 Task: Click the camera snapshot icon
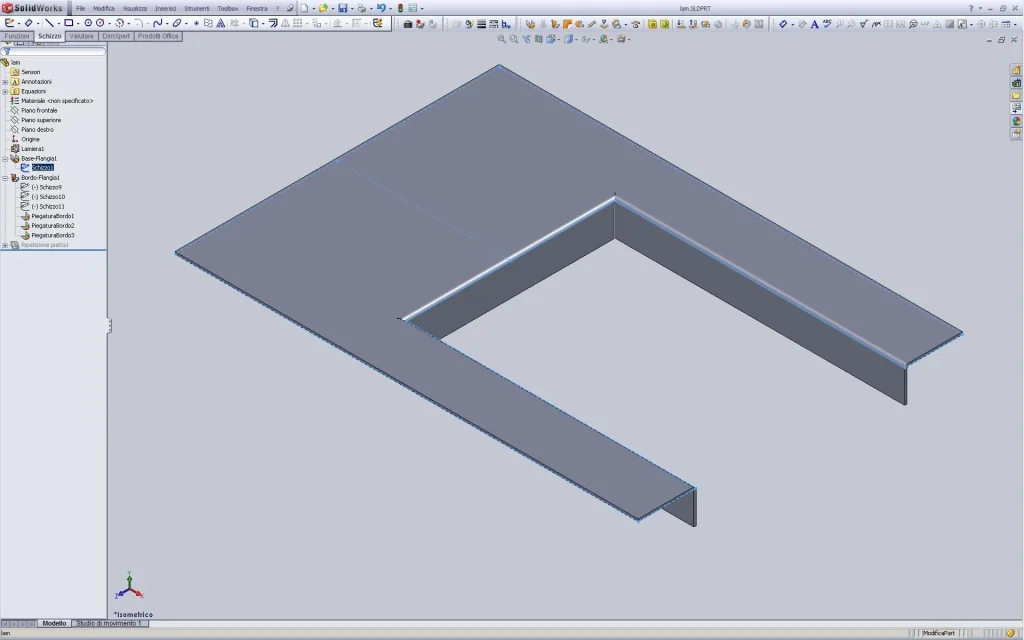[x=408, y=24]
